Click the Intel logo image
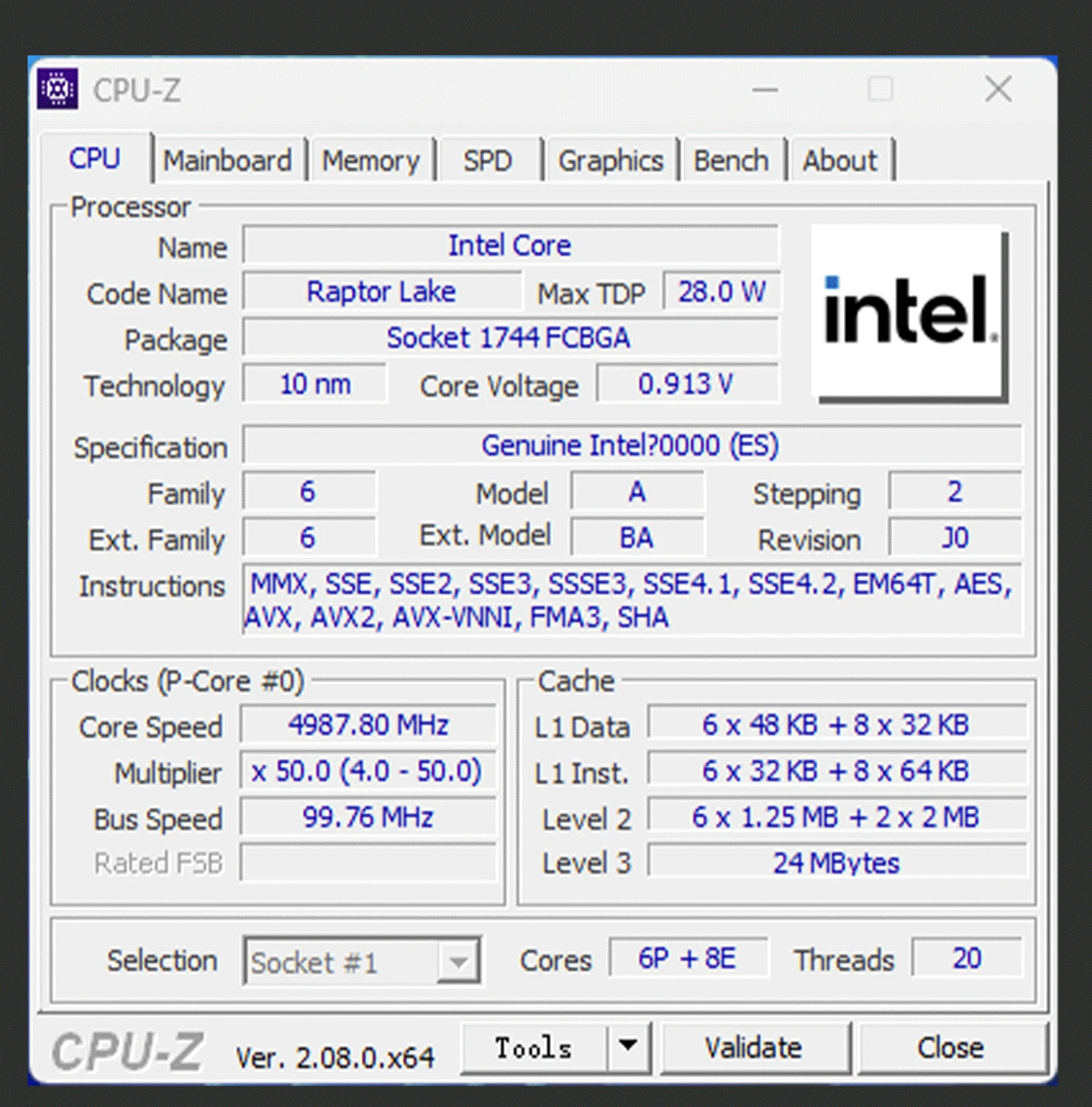This screenshot has height=1107, width=1092. pos(909,313)
